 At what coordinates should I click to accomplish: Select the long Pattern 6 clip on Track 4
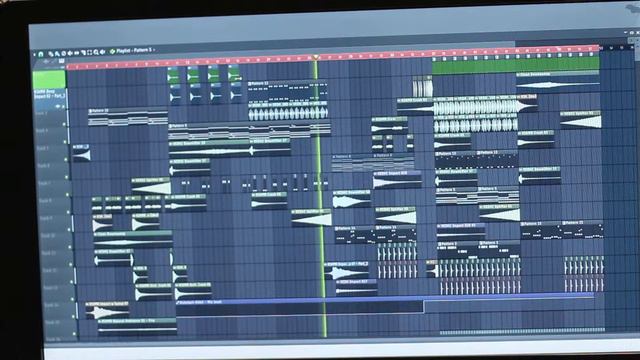pos(249,132)
